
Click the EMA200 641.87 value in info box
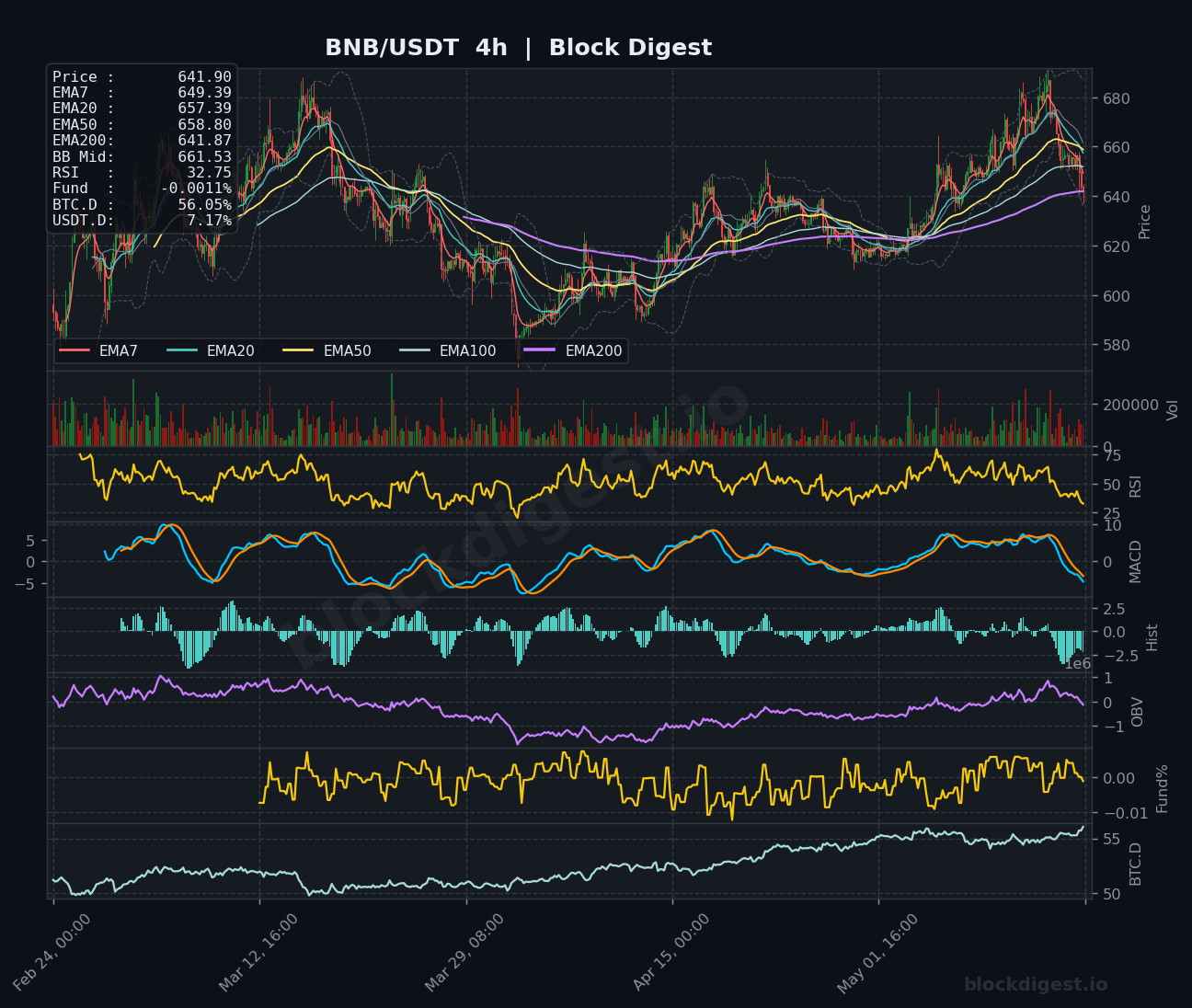click(204, 141)
